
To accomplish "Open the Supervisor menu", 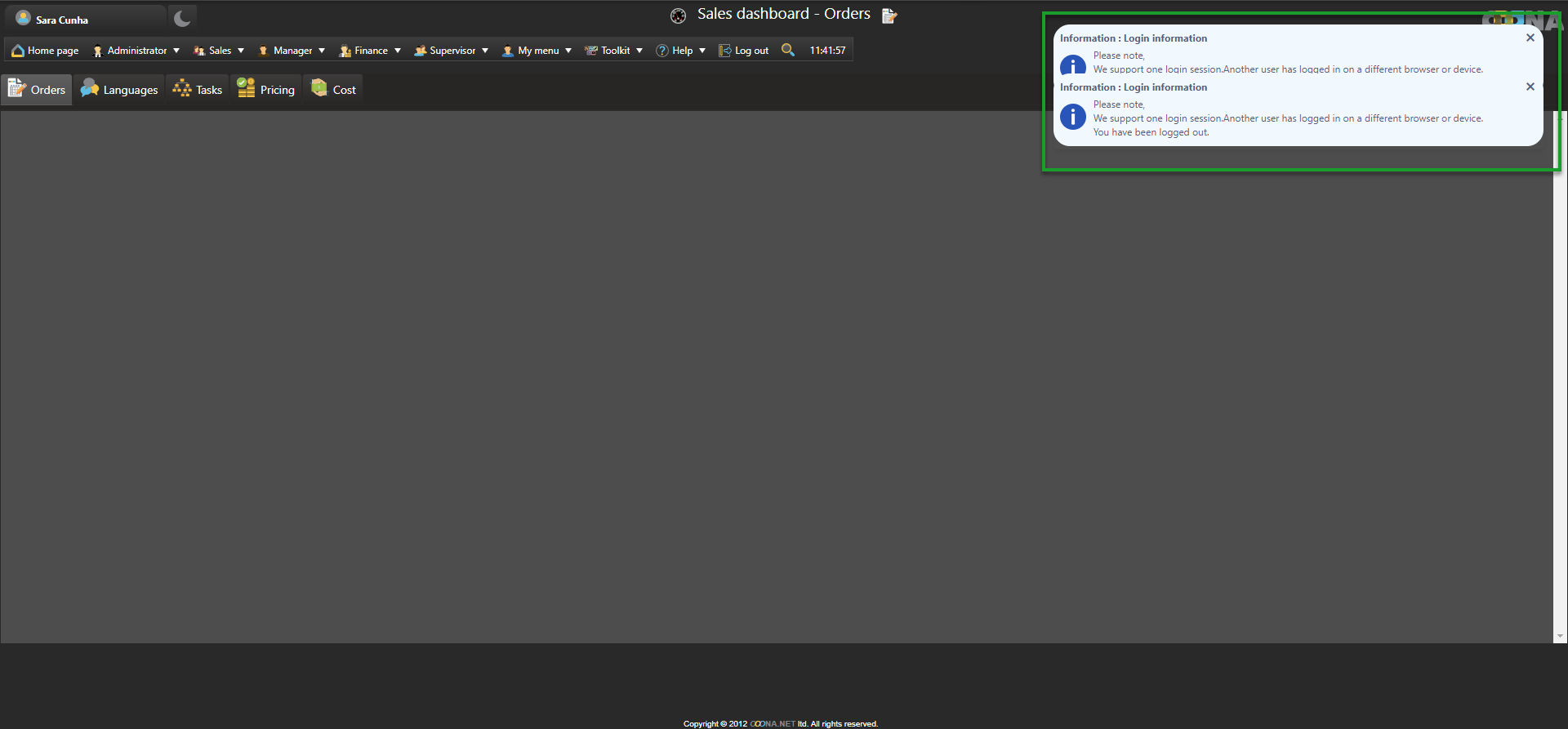I will [452, 51].
